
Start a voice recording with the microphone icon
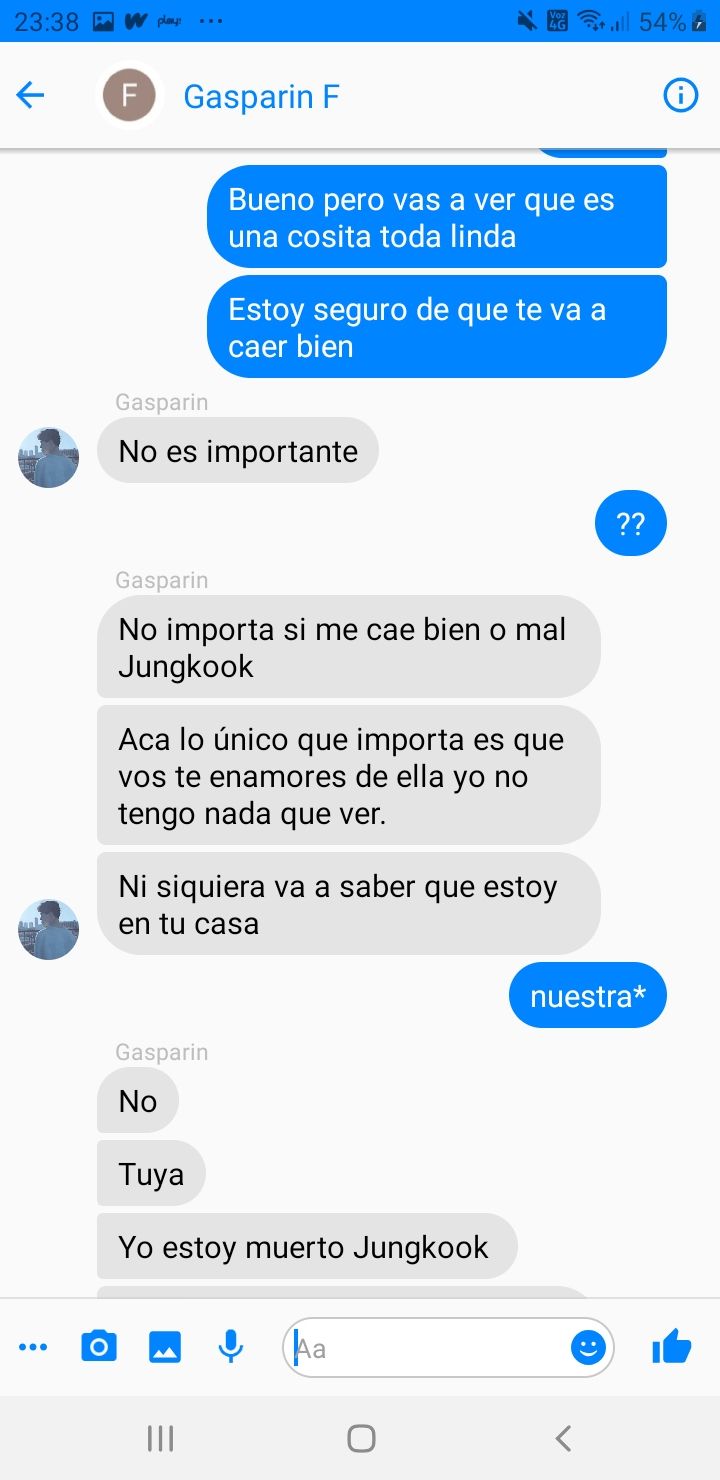click(231, 1347)
